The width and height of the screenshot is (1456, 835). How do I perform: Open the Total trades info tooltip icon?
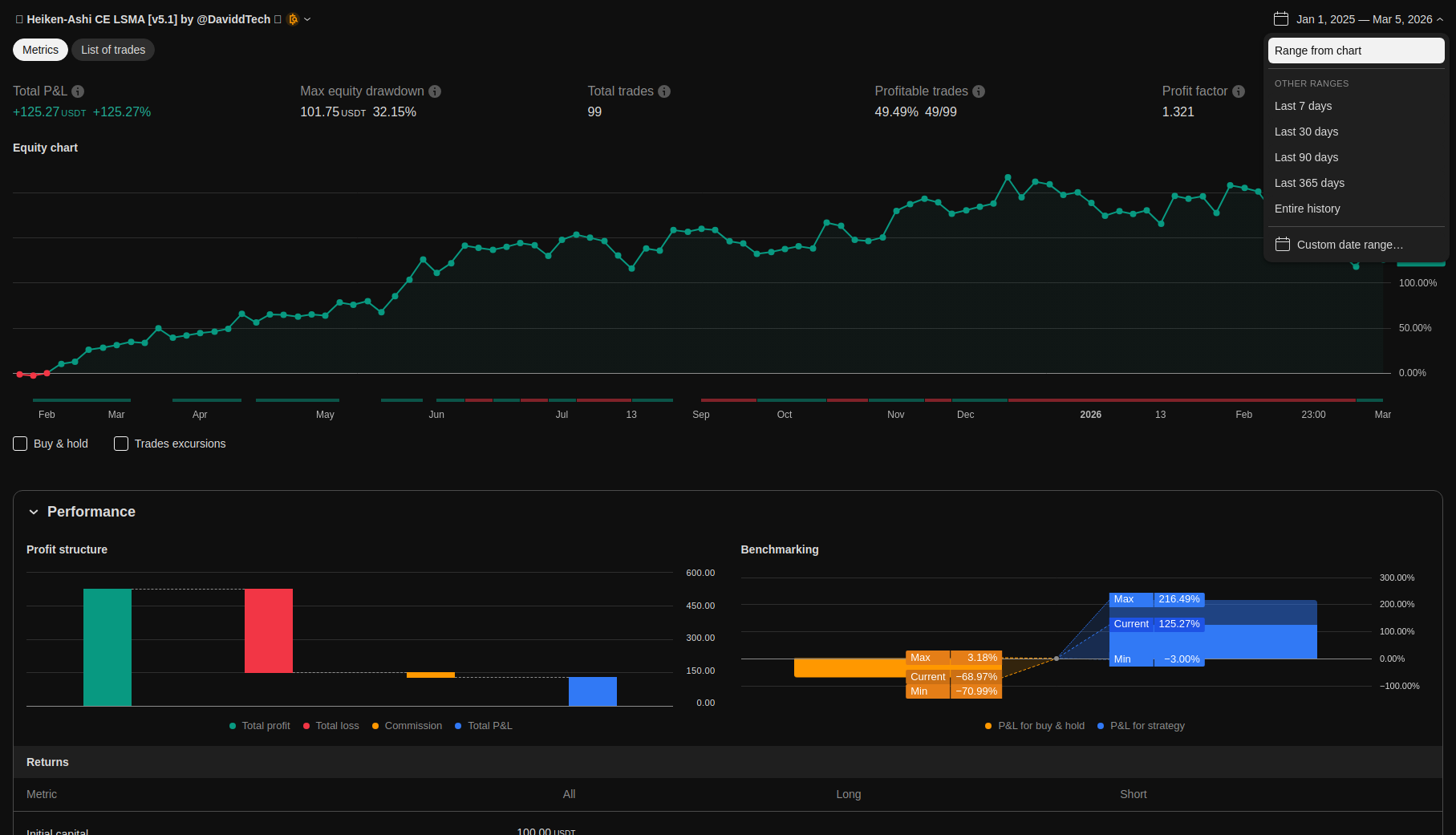click(664, 91)
